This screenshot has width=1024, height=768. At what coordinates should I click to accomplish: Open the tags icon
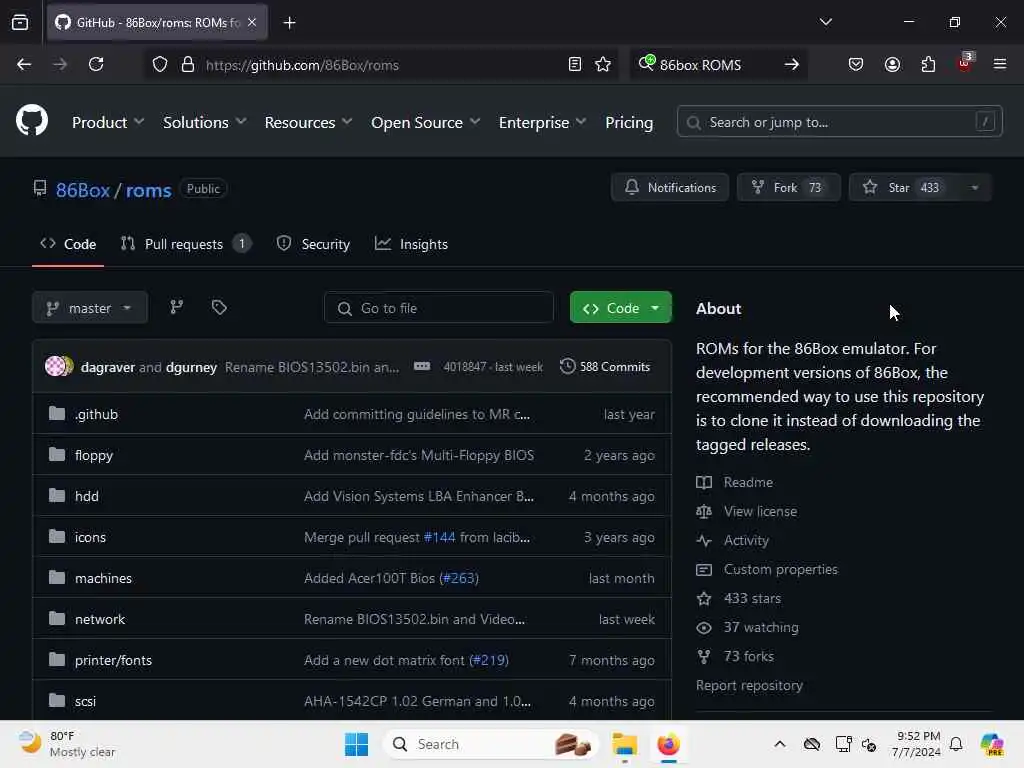point(219,307)
